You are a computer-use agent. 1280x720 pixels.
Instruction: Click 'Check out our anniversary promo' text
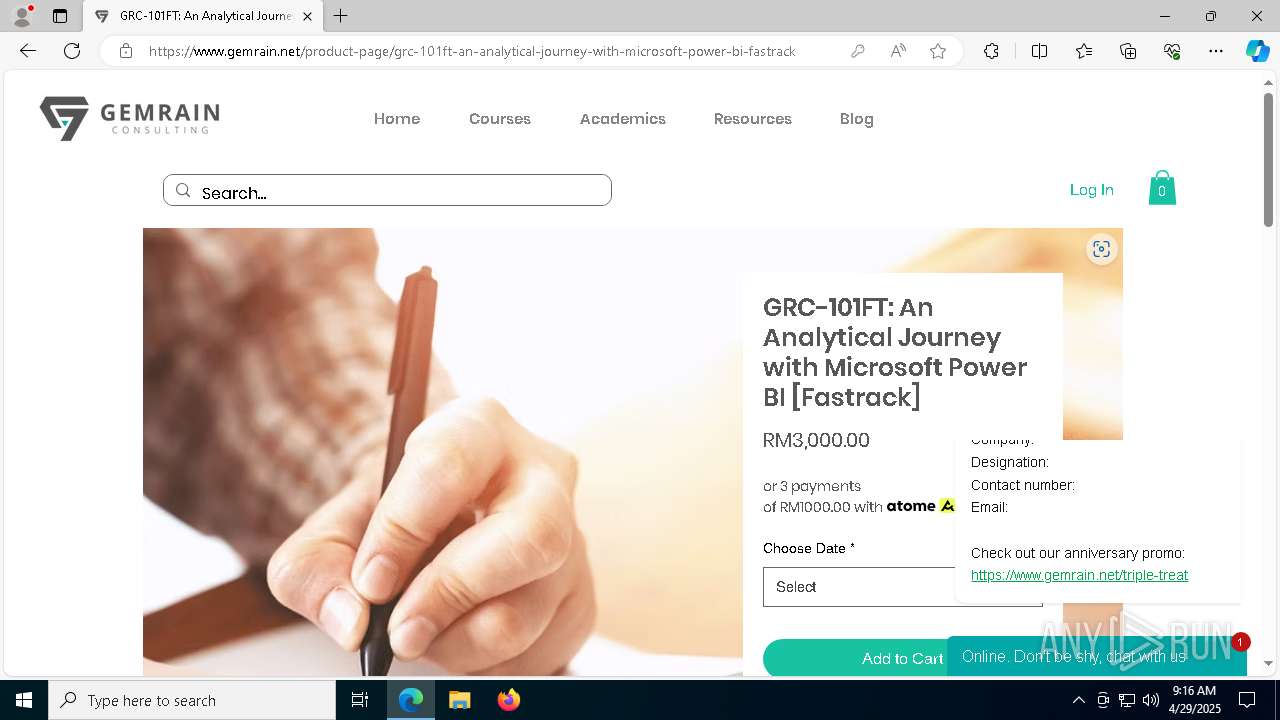click(1078, 553)
